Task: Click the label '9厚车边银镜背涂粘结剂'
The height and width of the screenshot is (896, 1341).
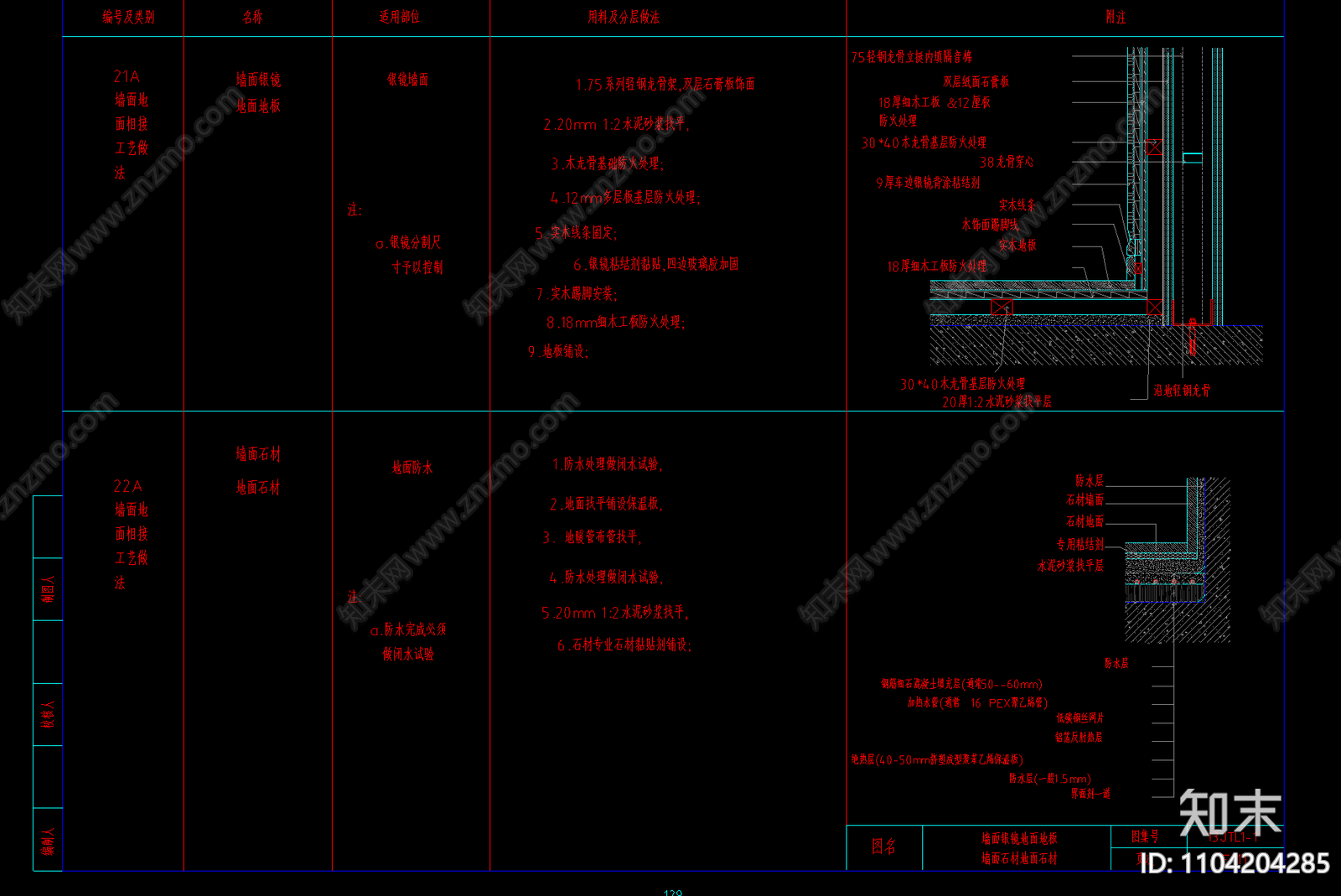Action: click(x=928, y=182)
